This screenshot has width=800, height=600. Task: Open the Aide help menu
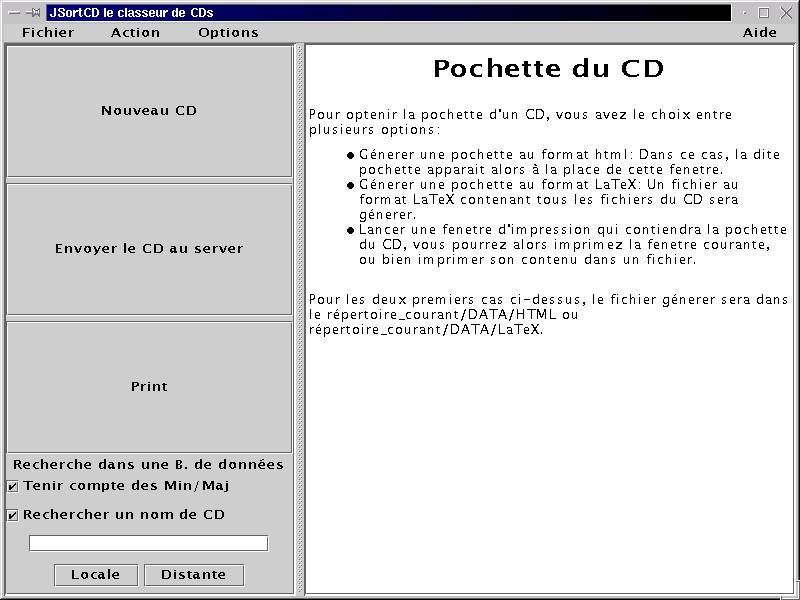coord(760,32)
